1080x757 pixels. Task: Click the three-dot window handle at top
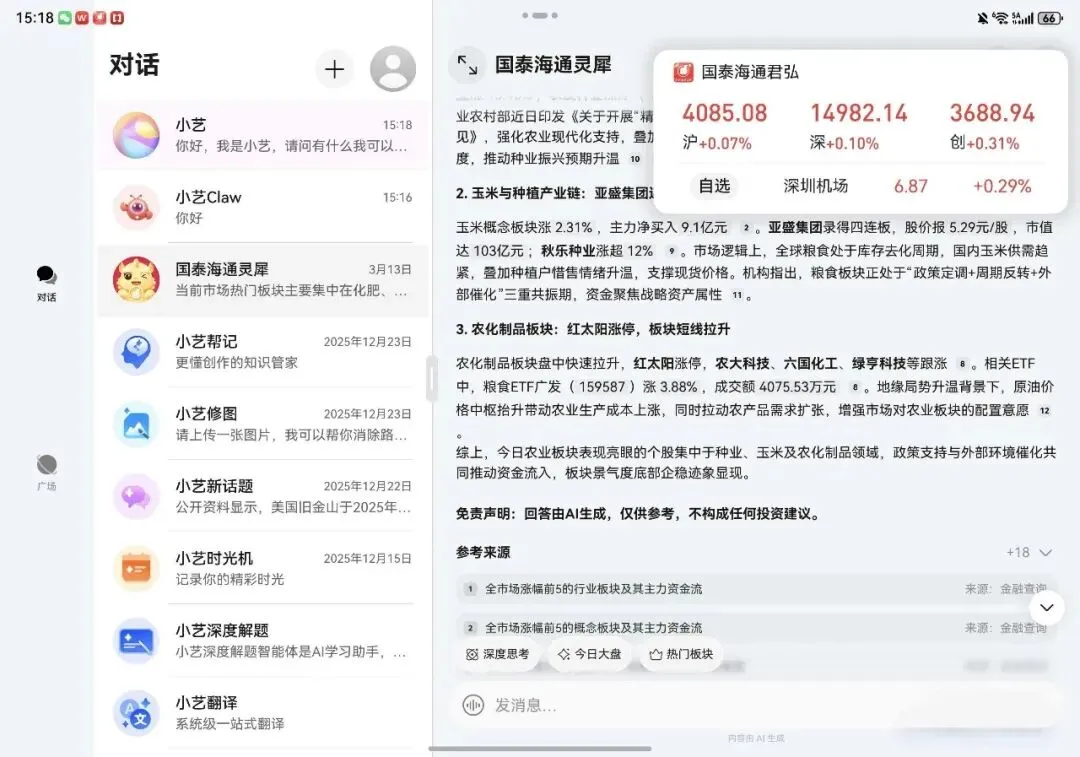point(540,15)
